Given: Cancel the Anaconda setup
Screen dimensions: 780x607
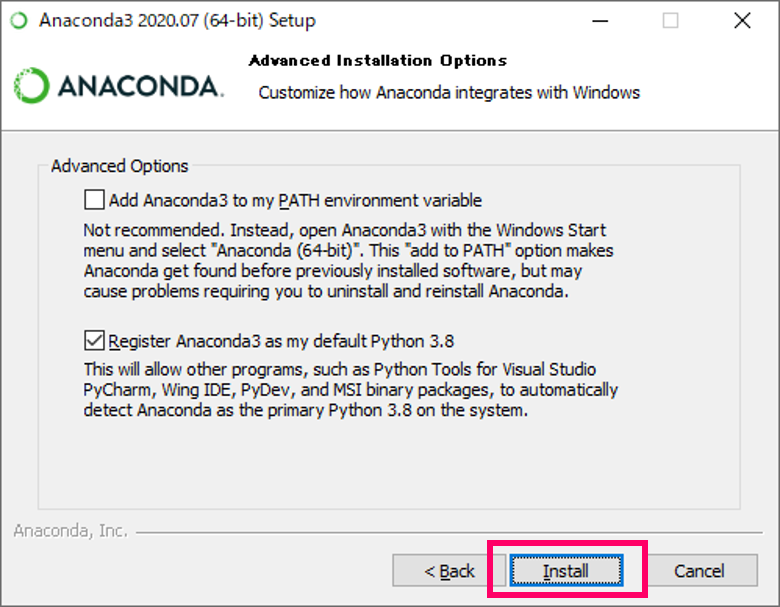Looking at the screenshot, I should pos(699,571).
